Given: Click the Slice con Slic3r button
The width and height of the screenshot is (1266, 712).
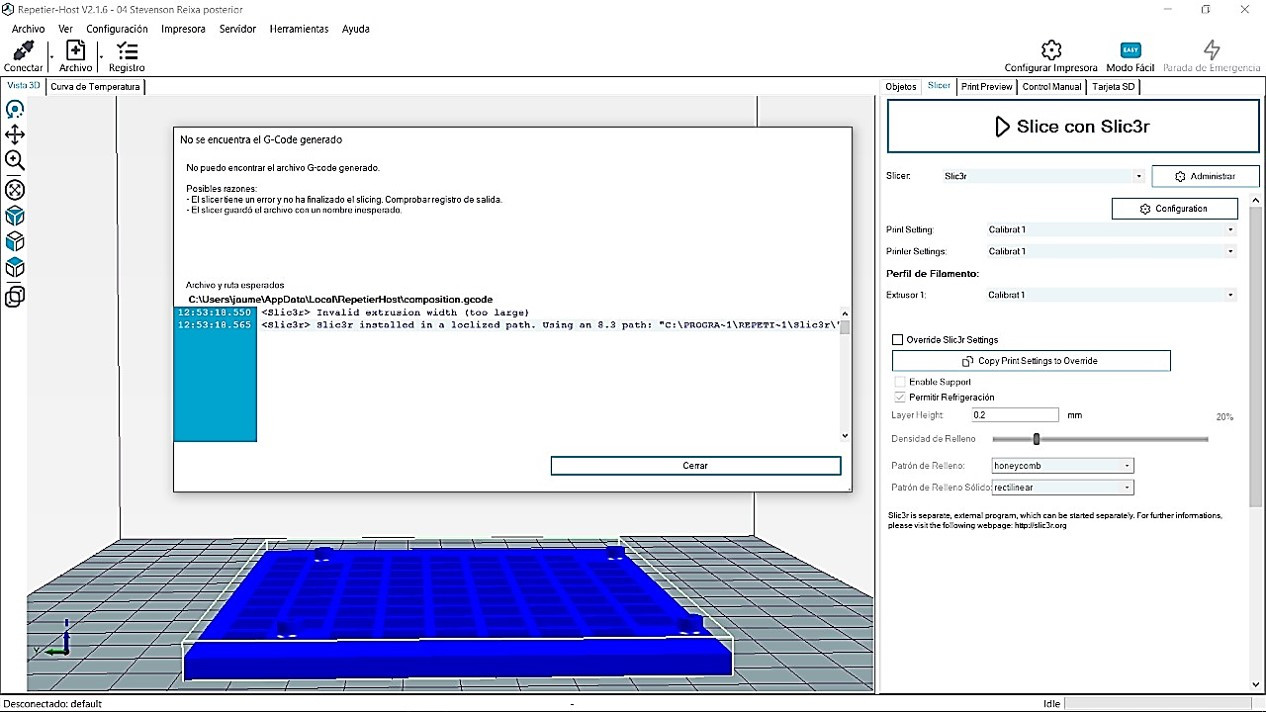Looking at the screenshot, I should (x=1072, y=127).
